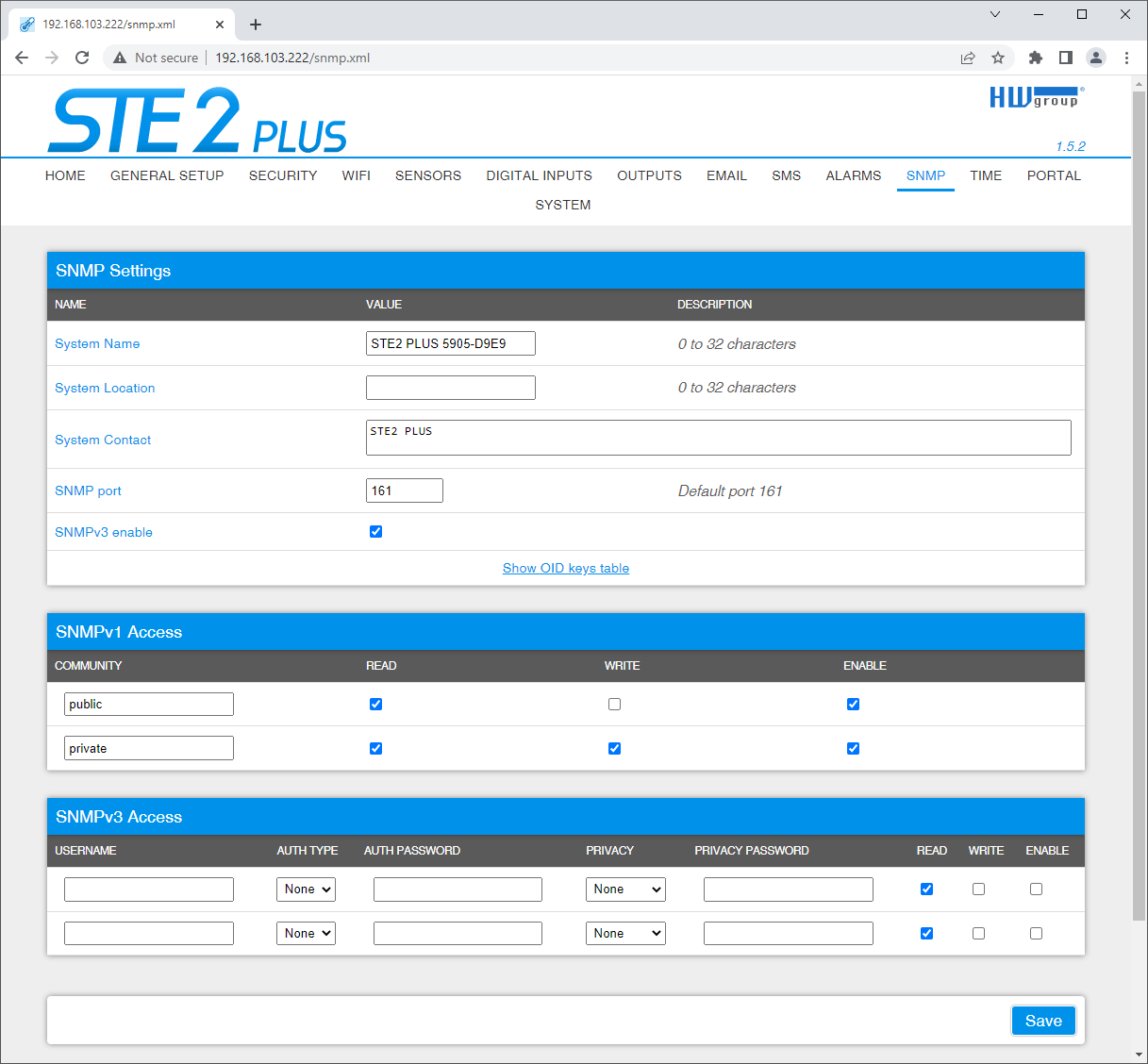Open a new browser tab
Viewport: 1148px width, 1064px height.
point(256,25)
